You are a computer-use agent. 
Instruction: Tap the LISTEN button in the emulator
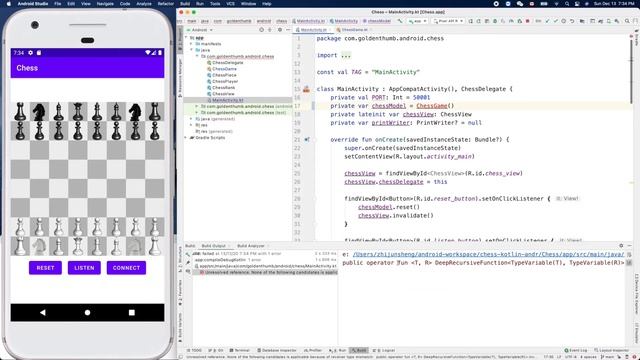84,268
